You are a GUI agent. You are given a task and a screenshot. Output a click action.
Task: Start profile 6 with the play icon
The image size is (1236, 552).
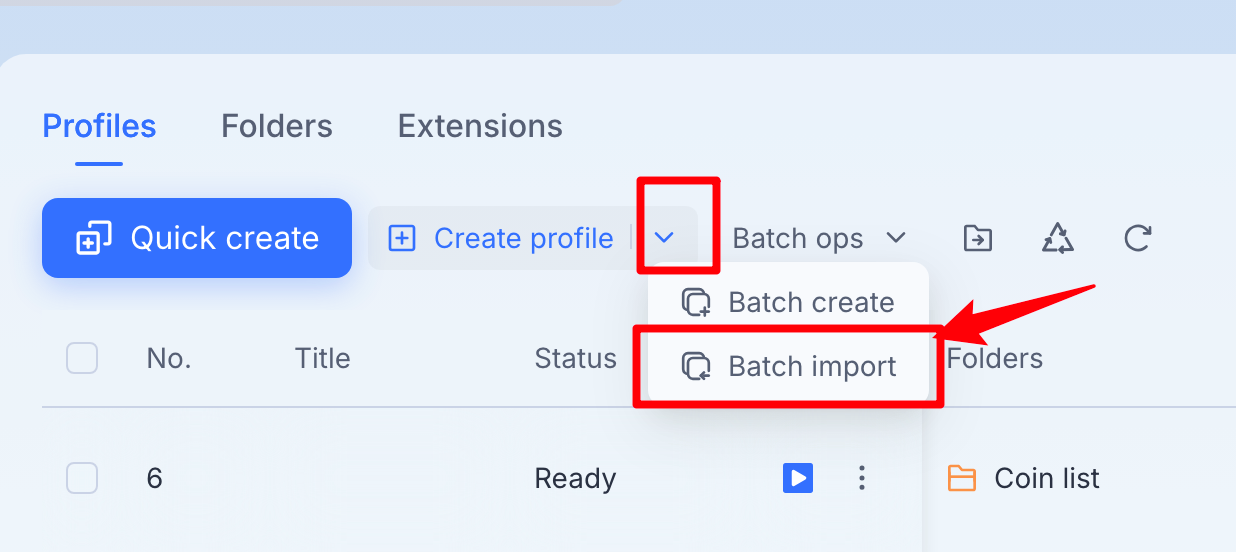coord(798,478)
